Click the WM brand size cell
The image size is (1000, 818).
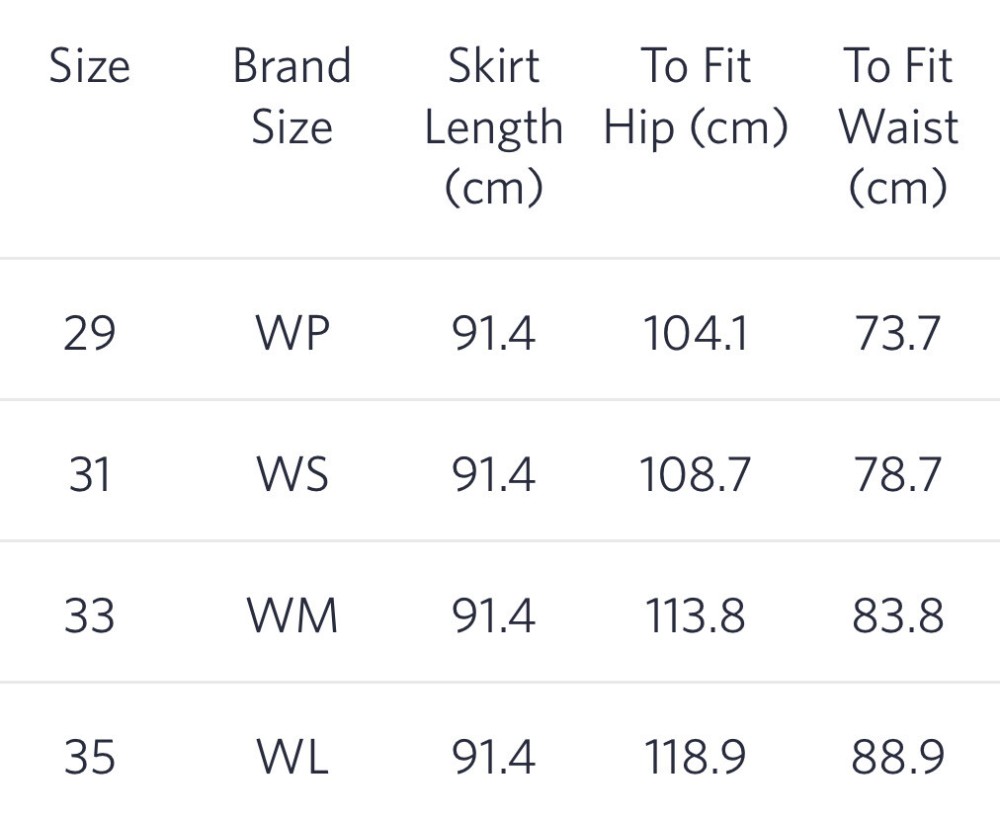point(292,616)
